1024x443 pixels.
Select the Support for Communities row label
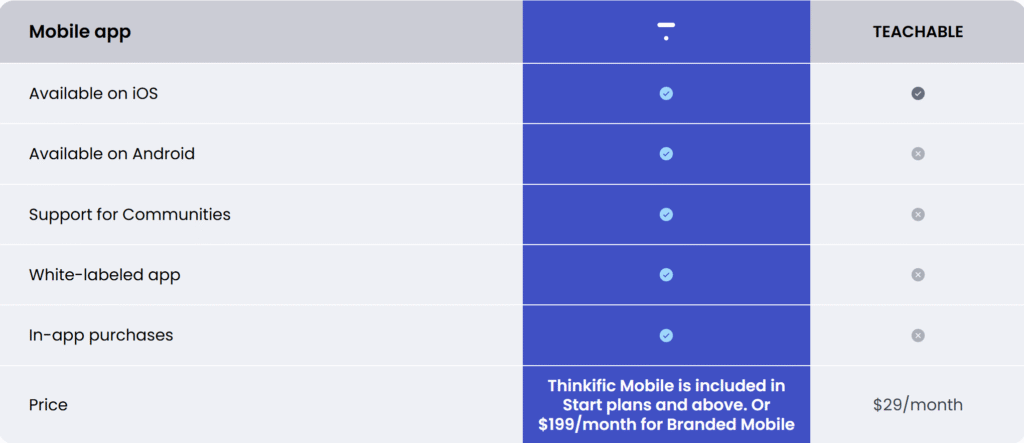[129, 214]
